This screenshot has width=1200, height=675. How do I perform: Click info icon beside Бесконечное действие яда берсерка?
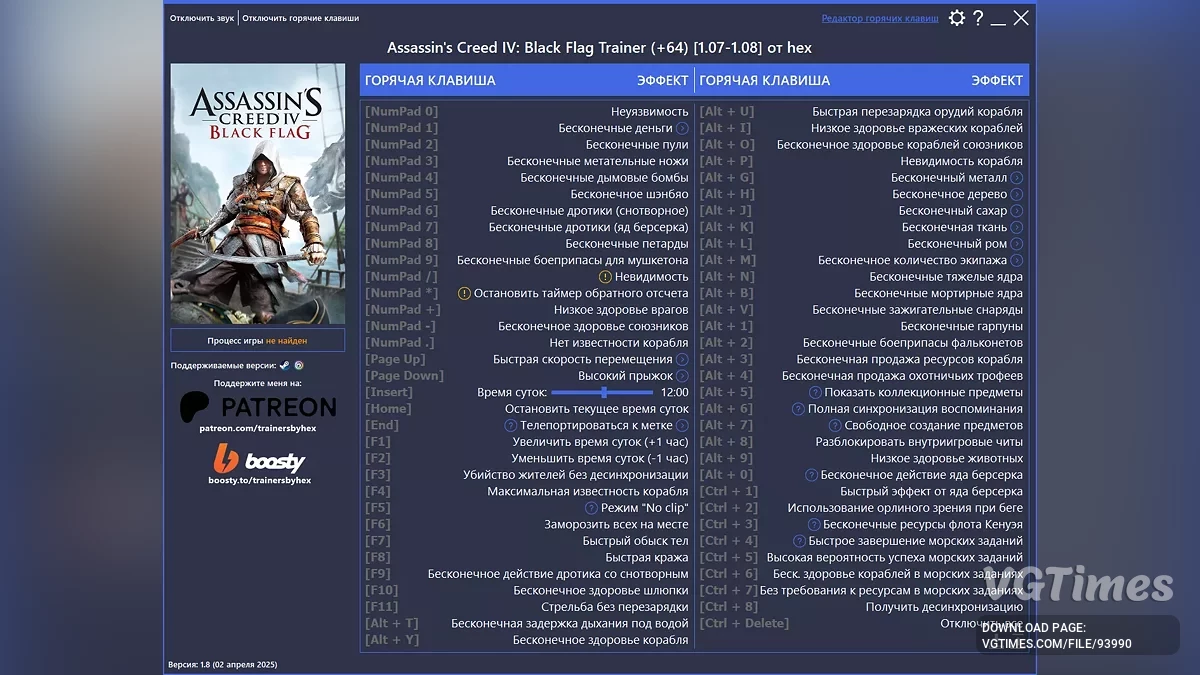pyautogui.click(x=812, y=475)
